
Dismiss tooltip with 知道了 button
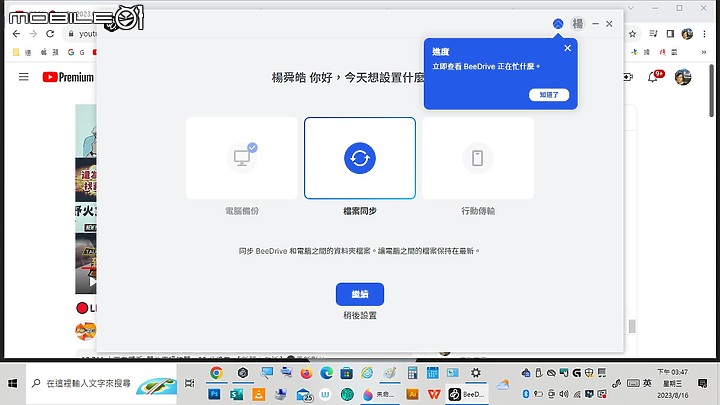click(549, 95)
